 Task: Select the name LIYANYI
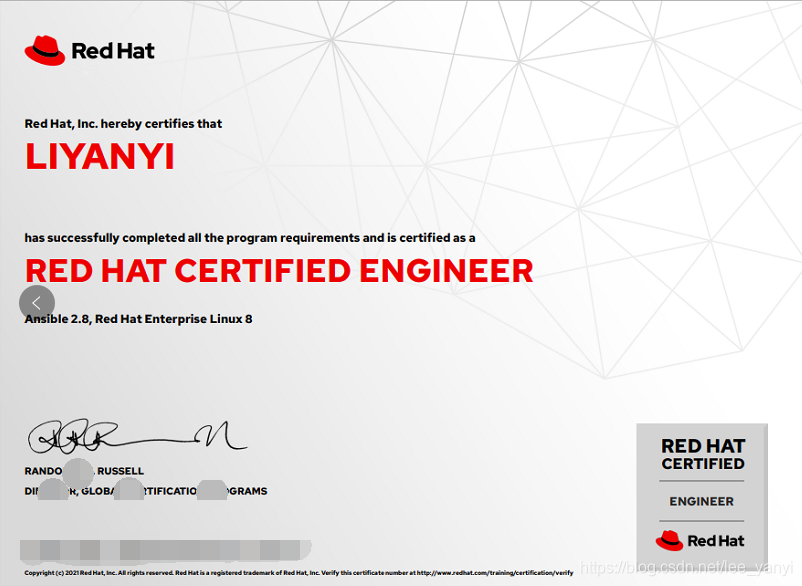point(100,156)
